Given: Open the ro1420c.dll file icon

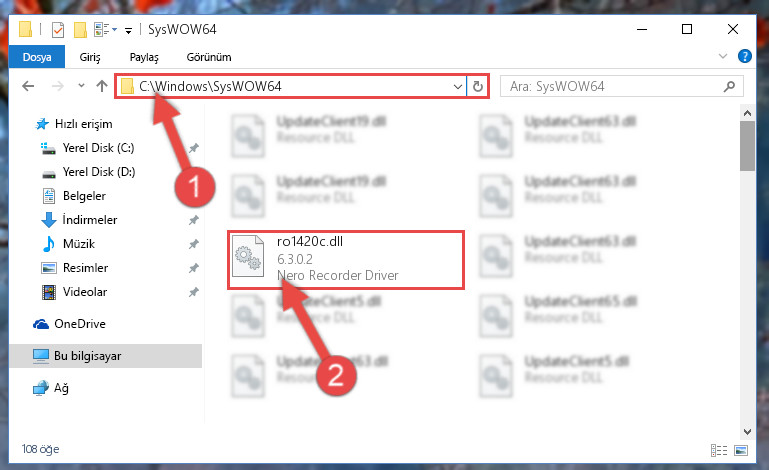Looking at the screenshot, I should point(248,257).
